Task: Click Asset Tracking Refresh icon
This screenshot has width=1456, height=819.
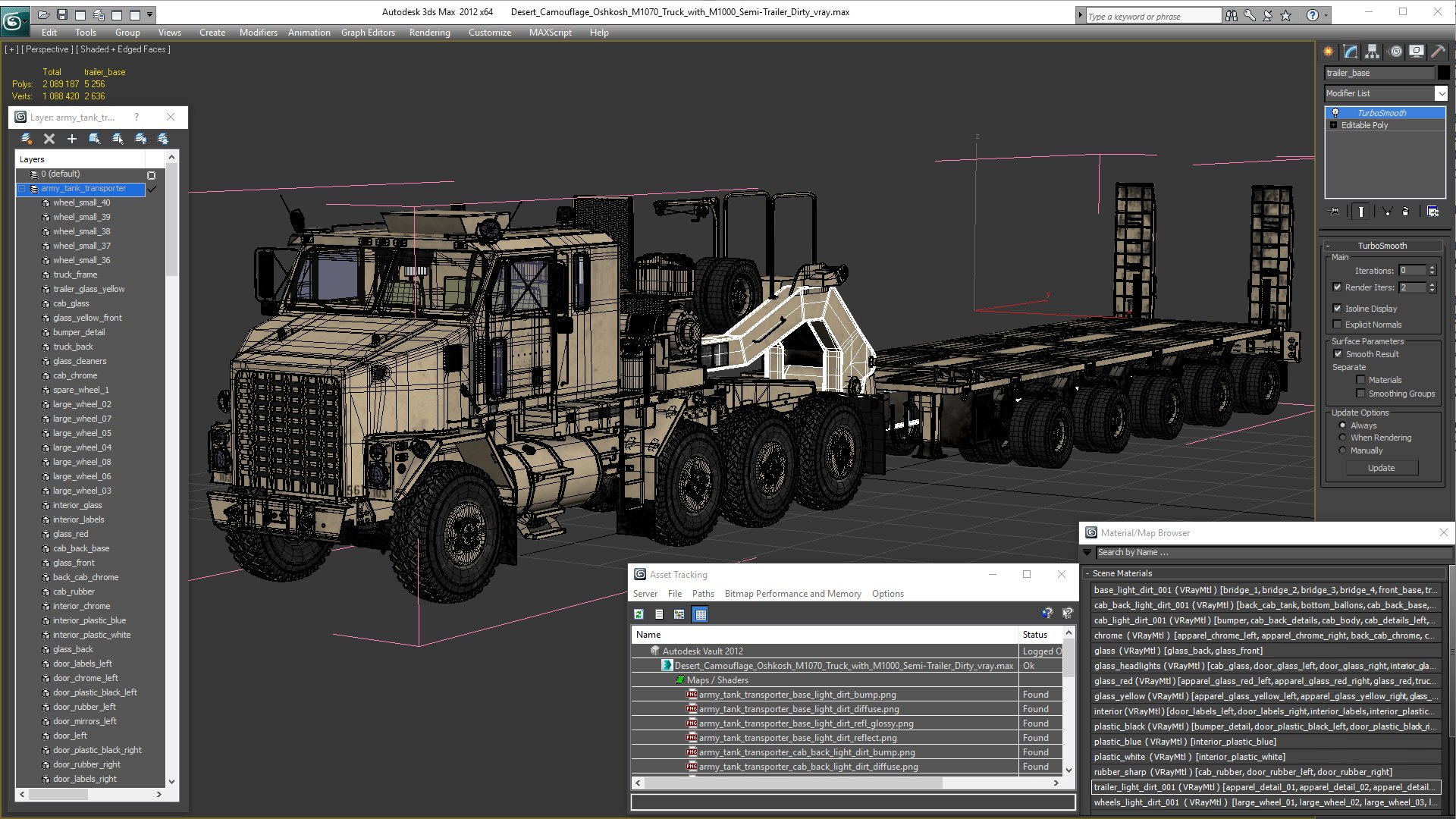Action: (x=639, y=614)
